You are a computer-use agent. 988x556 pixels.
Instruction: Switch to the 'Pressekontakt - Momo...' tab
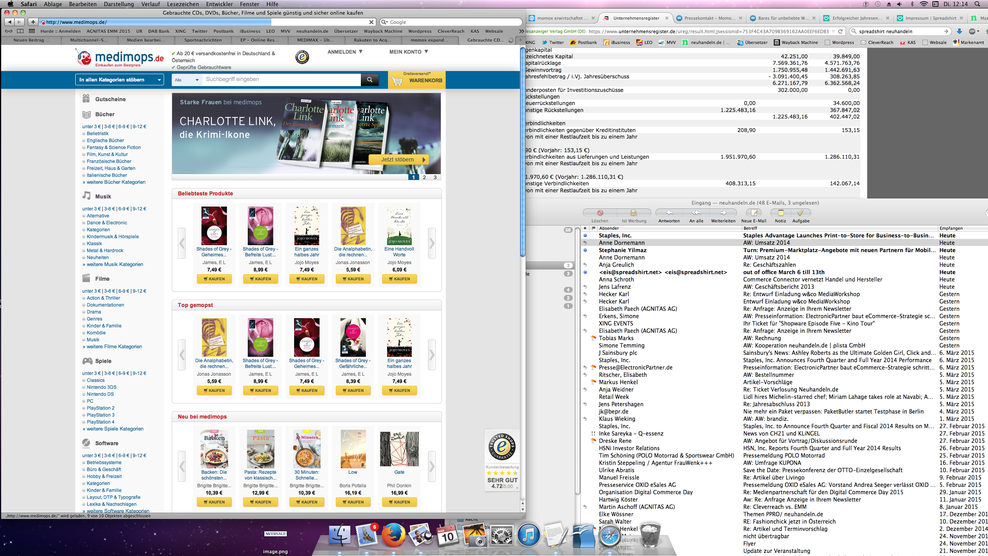pyautogui.click(x=709, y=18)
